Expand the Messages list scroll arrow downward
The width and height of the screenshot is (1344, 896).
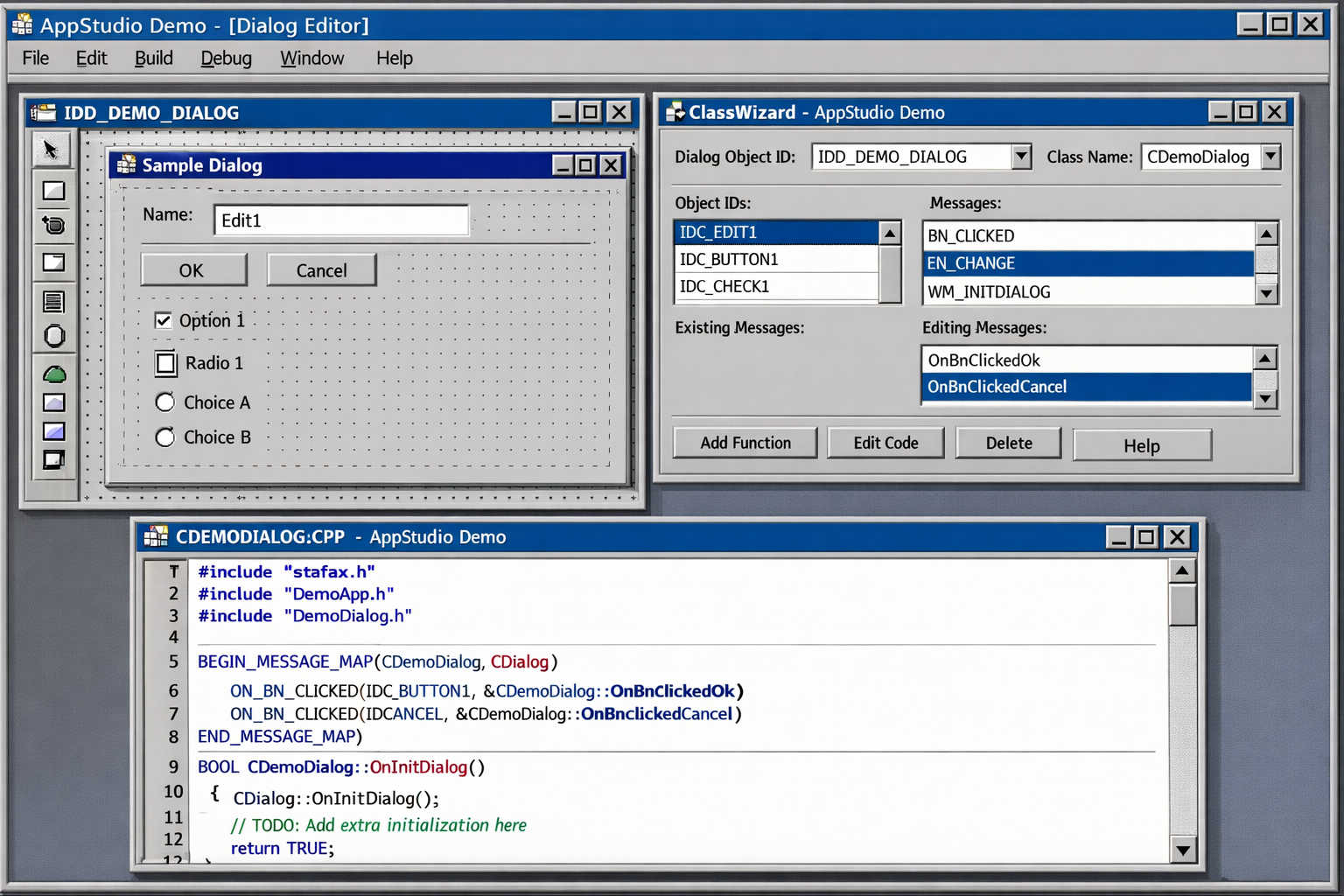point(1266,294)
